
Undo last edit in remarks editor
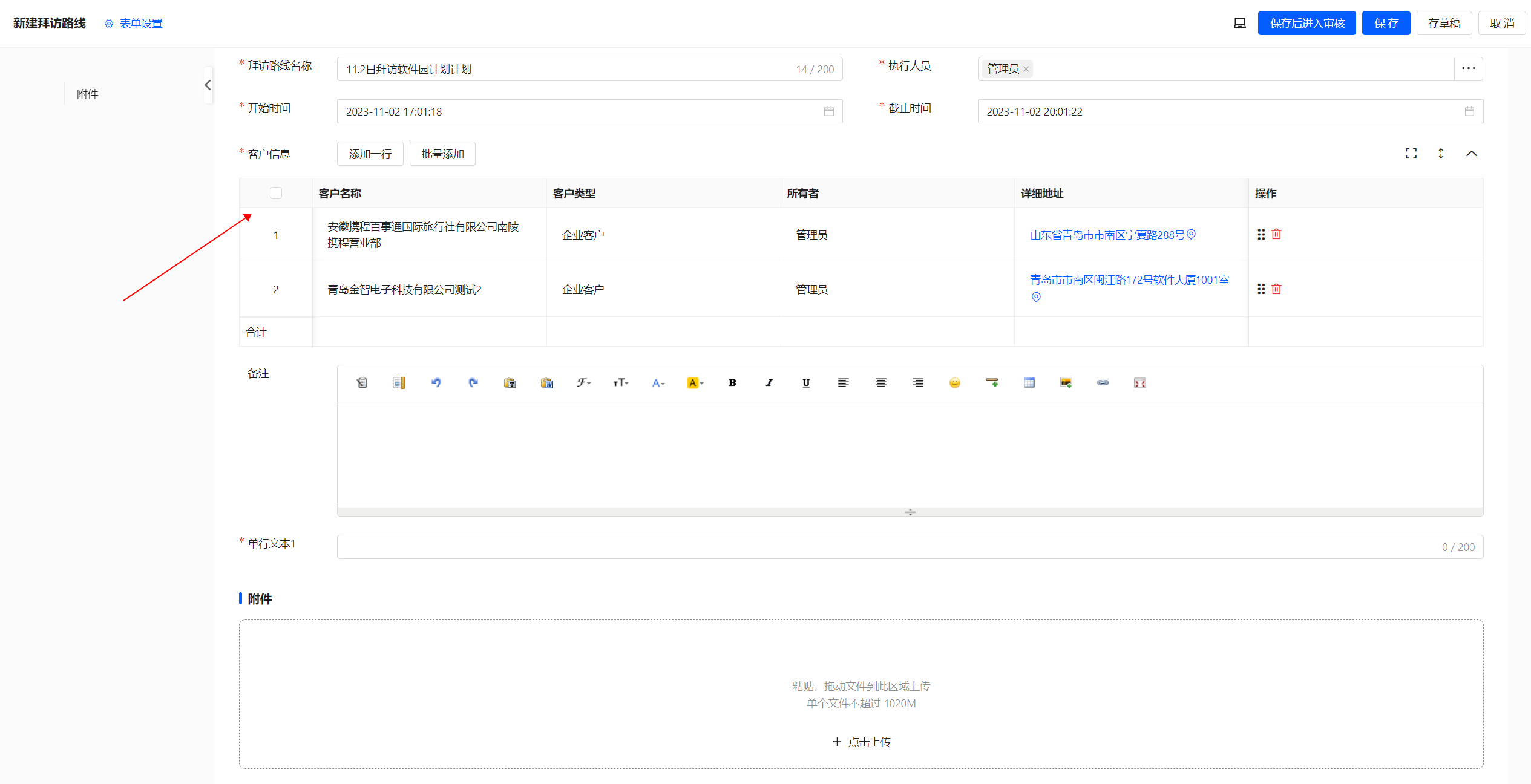point(436,382)
